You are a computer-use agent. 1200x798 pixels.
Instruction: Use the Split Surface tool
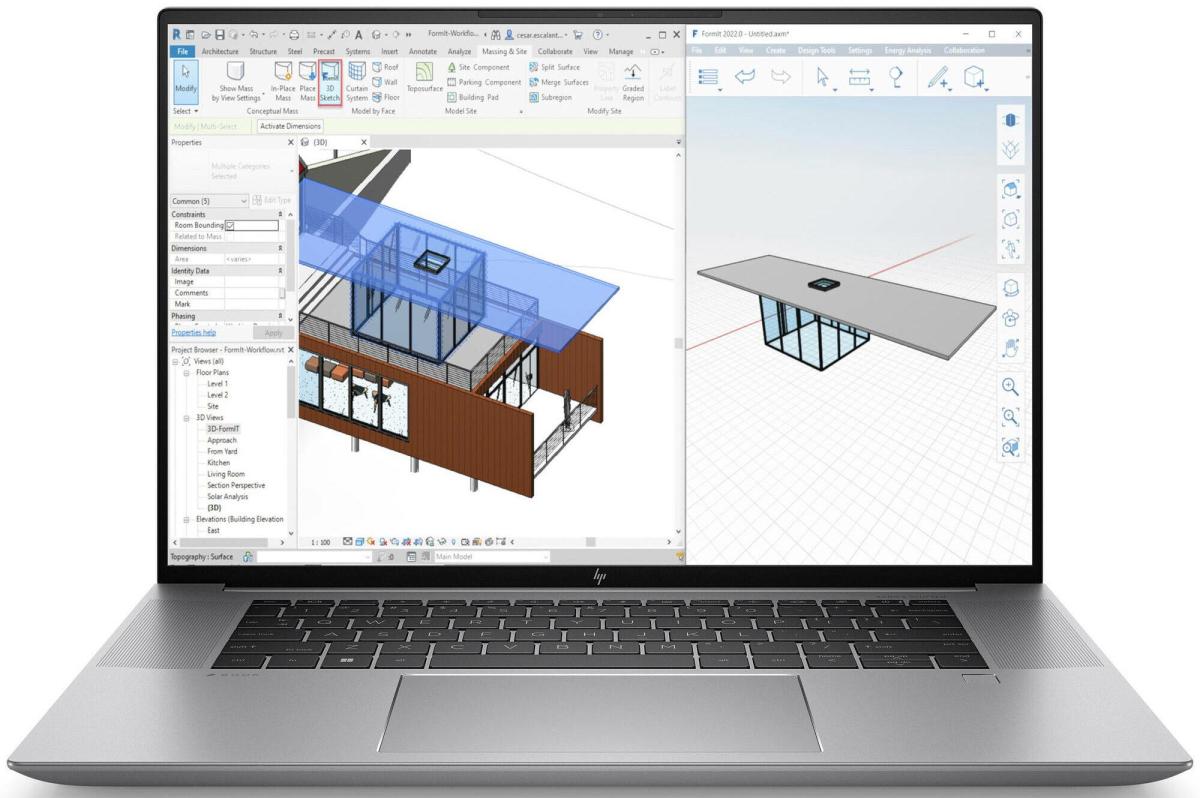[555, 67]
